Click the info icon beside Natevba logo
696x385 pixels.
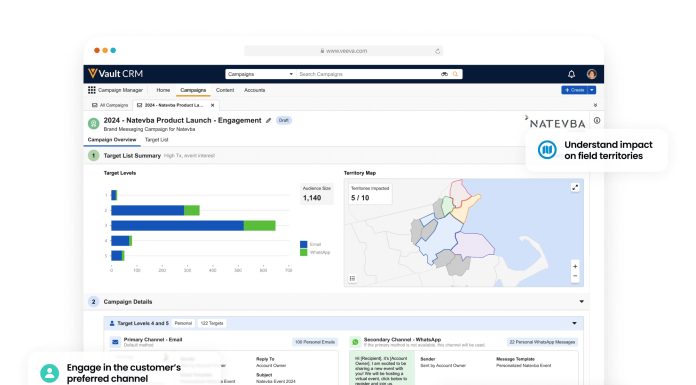[597, 120]
